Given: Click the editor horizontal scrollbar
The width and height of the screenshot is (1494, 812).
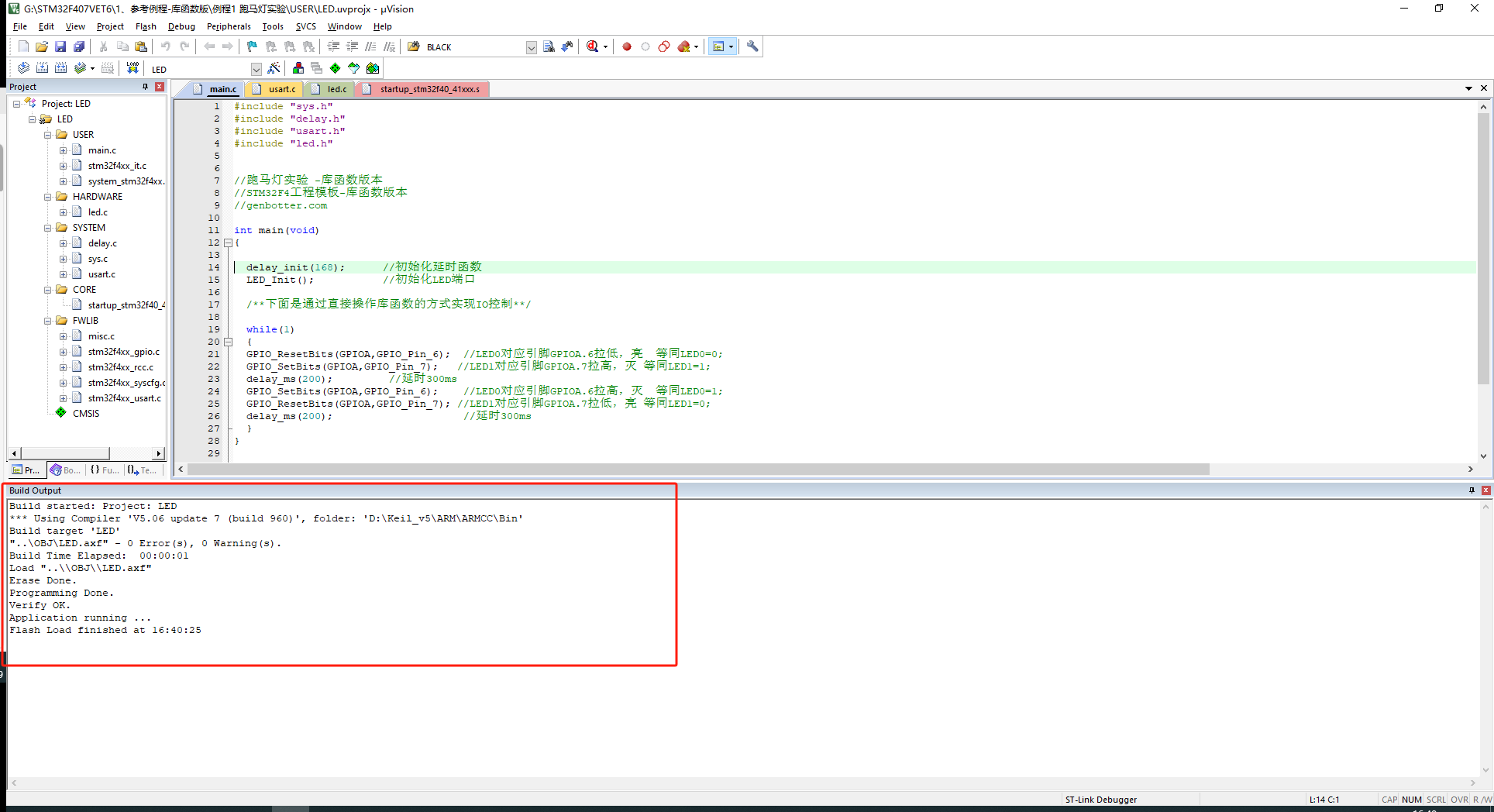Looking at the screenshot, I should pos(697,470).
